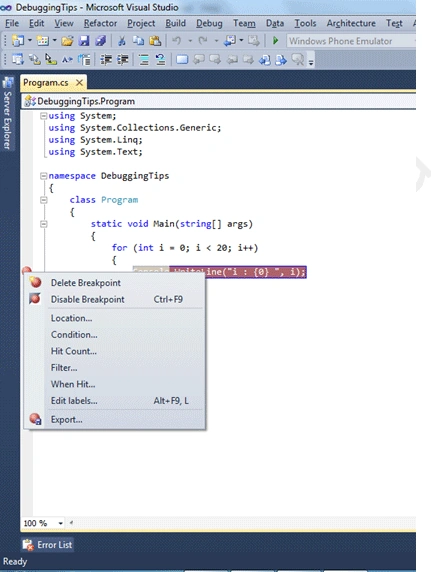Select Hit Count... in the breakpoint menu
This screenshot has height=572, width=431.
tap(115, 351)
